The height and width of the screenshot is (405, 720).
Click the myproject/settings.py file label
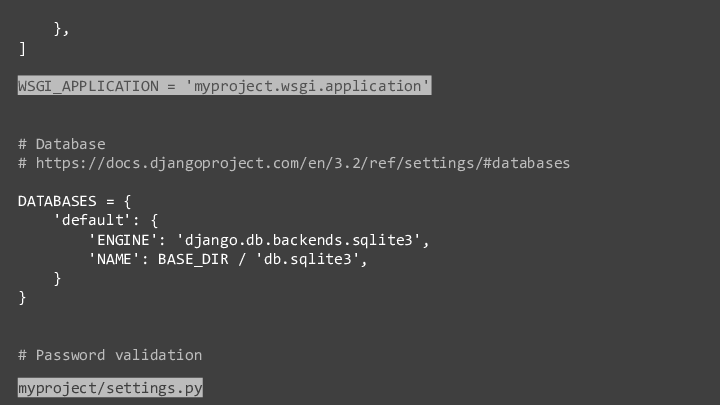110,388
